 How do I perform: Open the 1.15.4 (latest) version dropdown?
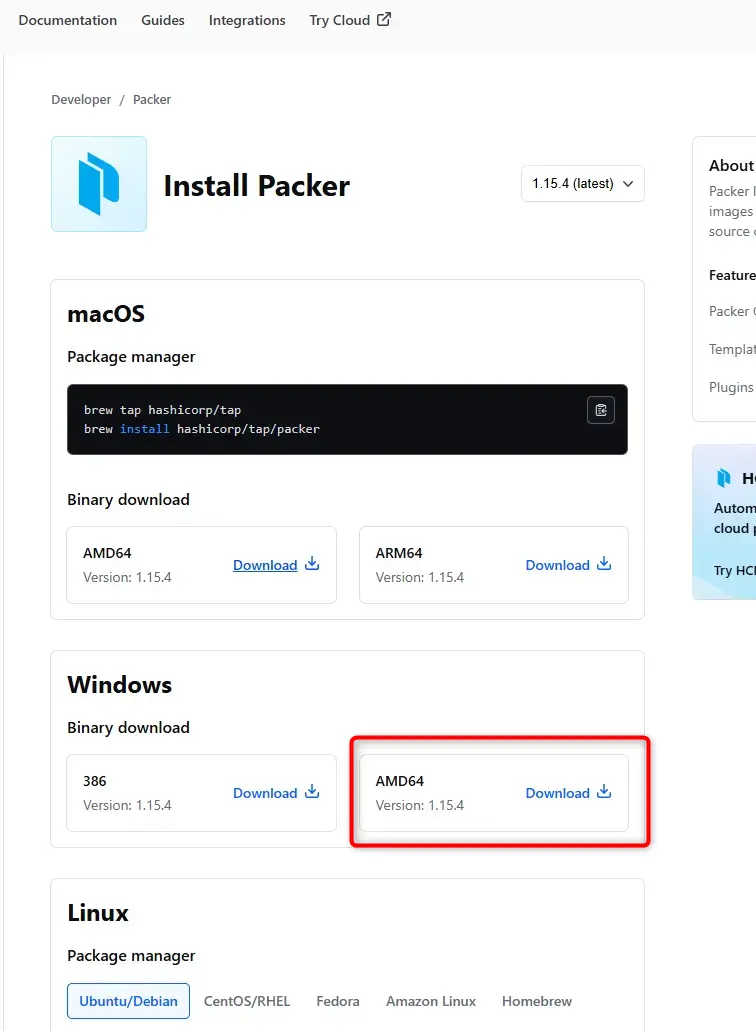582,183
